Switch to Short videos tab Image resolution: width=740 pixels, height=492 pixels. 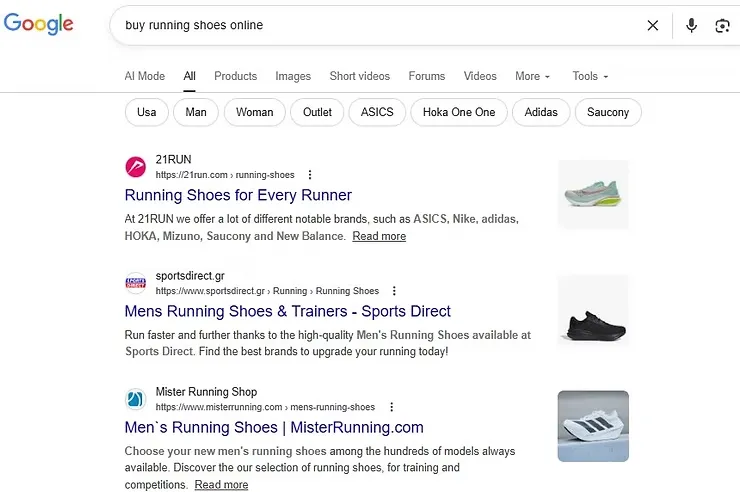360,76
